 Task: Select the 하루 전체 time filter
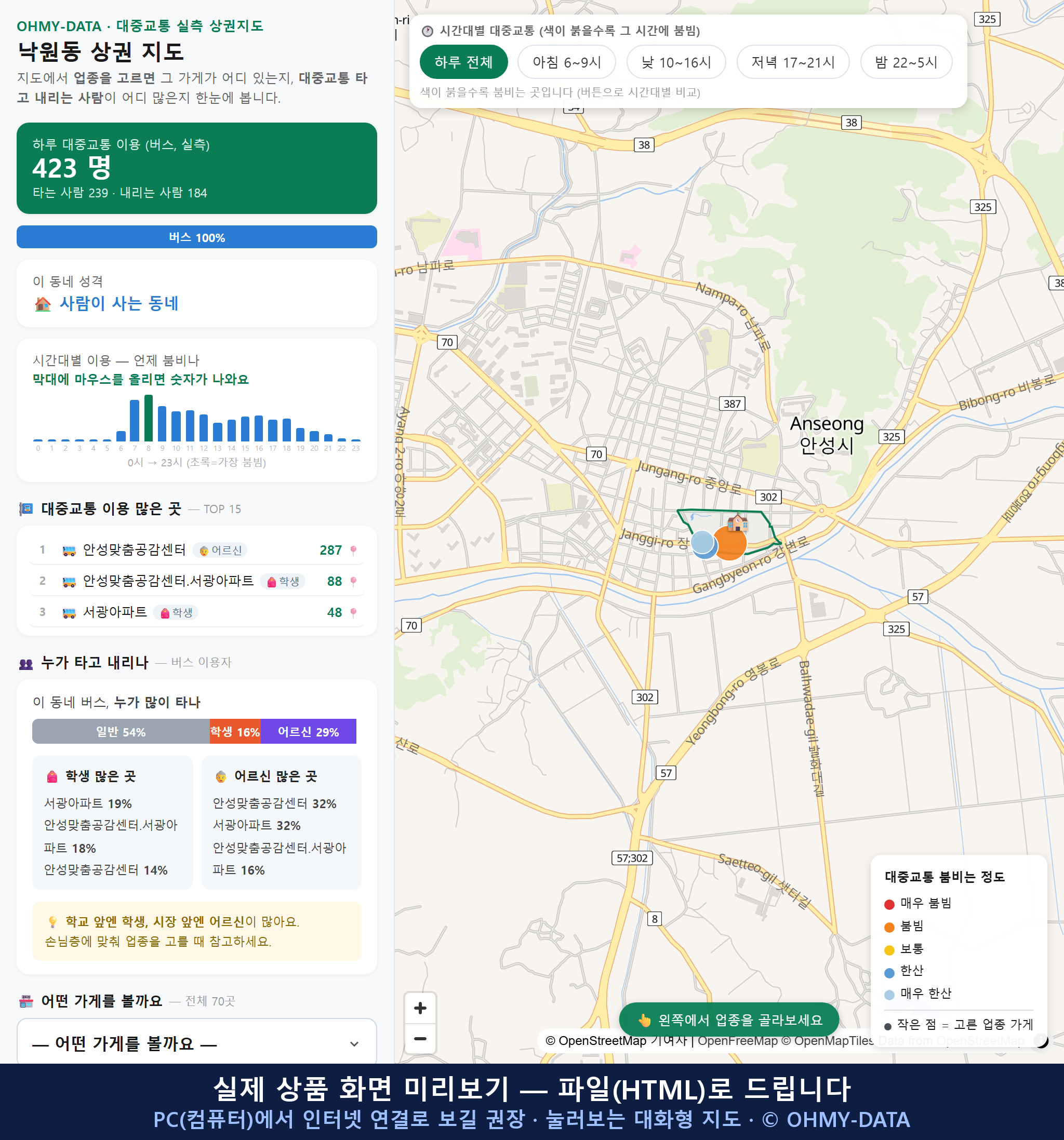pos(463,62)
